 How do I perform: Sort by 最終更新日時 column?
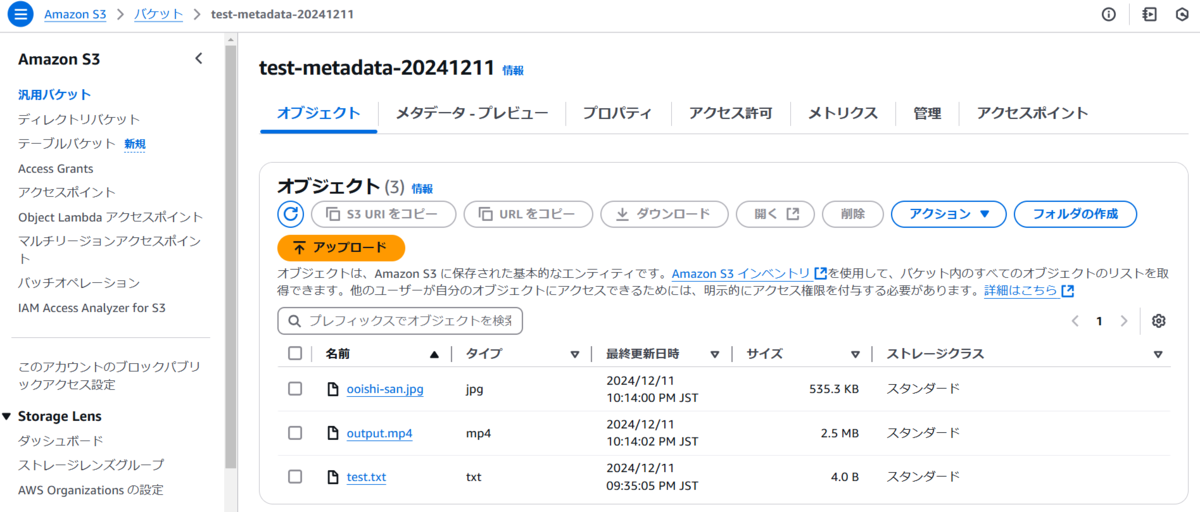[715, 354]
